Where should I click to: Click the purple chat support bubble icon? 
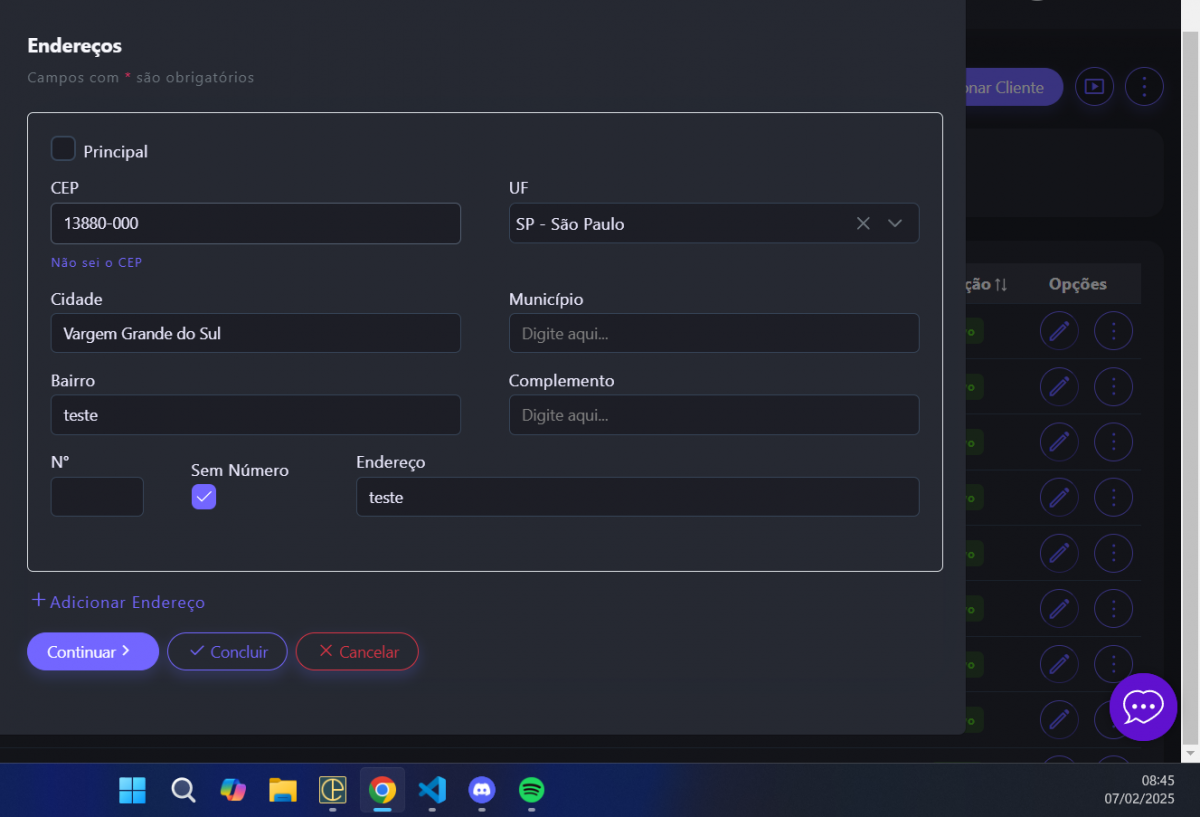[x=1142, y=707]
